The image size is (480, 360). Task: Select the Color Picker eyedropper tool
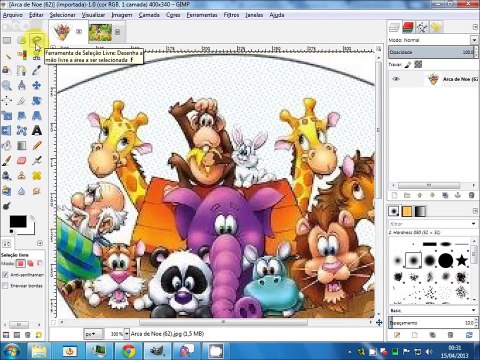coord(36,70)
